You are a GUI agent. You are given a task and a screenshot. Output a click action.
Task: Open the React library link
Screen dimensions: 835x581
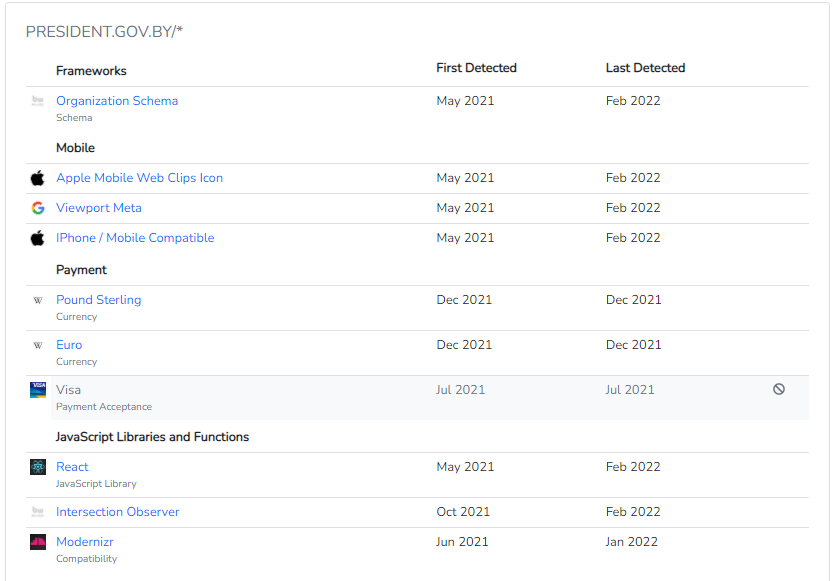click(72, 467)
